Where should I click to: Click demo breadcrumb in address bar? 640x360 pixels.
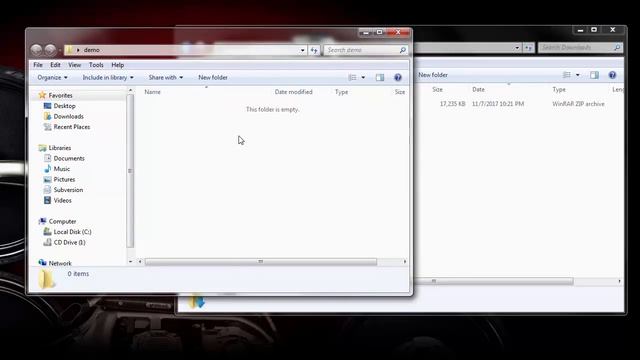[x=91, y=50]
